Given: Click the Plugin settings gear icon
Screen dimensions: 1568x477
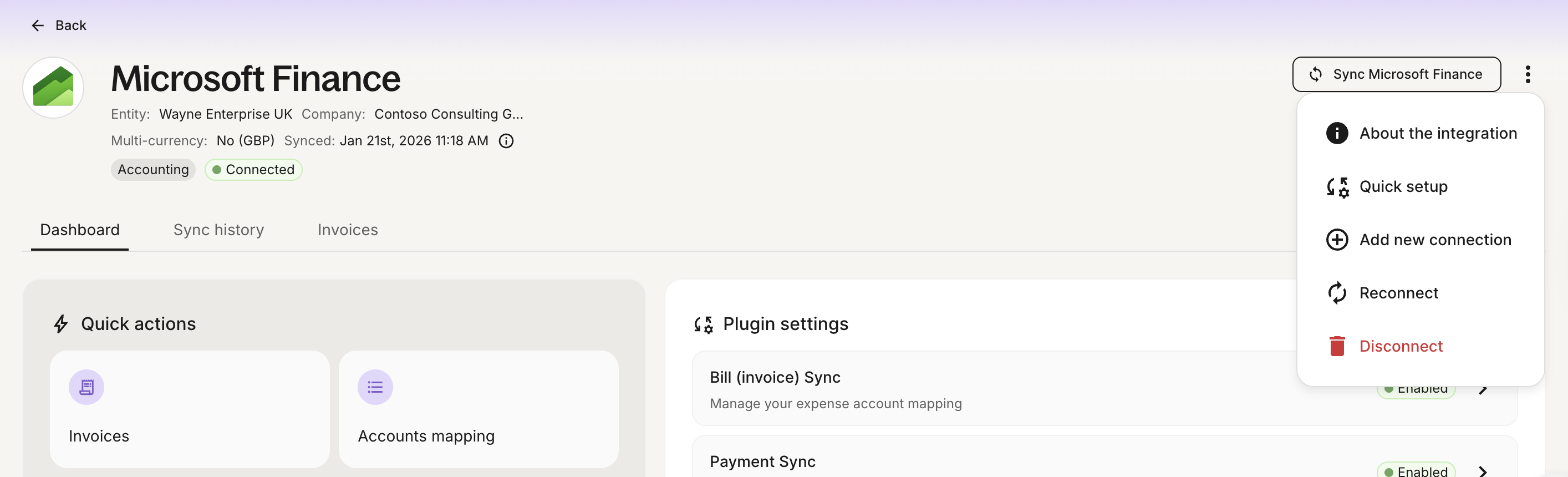Looking at the screenshot, I should 704,324.
